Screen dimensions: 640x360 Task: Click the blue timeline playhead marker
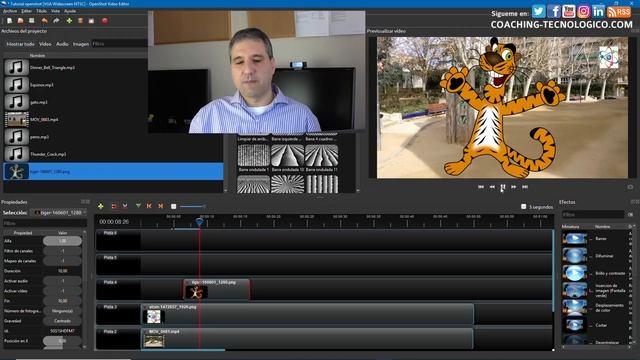tap(199, 222)
